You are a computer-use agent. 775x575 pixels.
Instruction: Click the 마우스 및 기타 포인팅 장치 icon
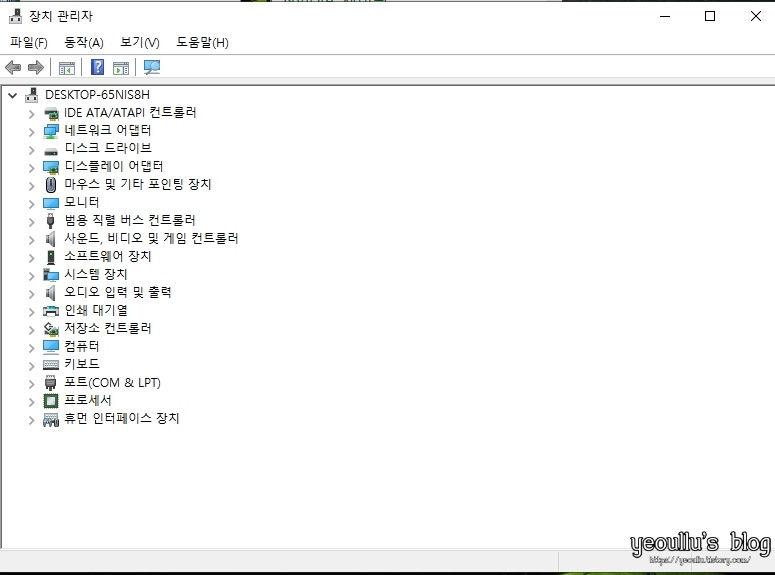pos(50,185)
